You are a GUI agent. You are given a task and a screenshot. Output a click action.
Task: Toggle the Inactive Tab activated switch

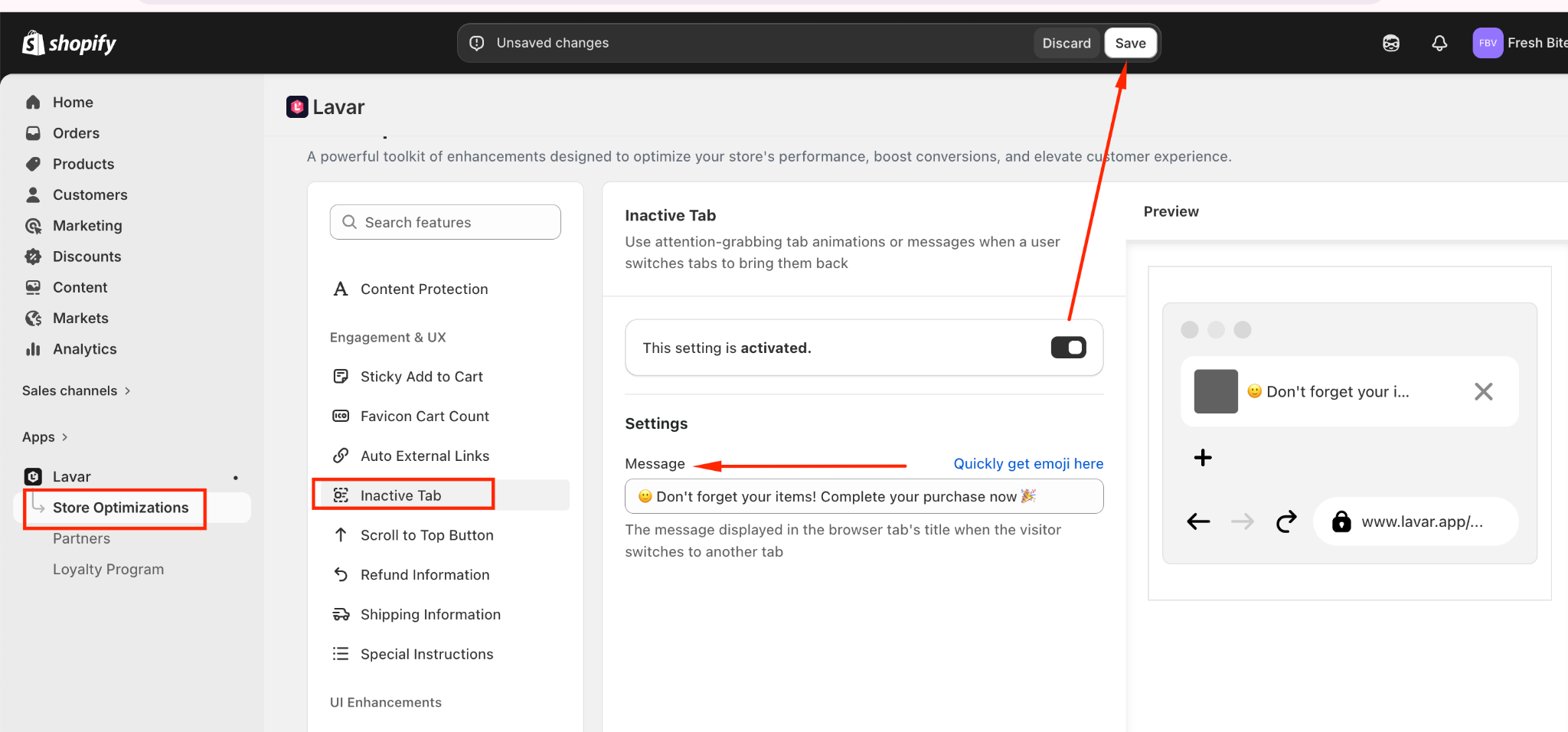(1068, 348)
